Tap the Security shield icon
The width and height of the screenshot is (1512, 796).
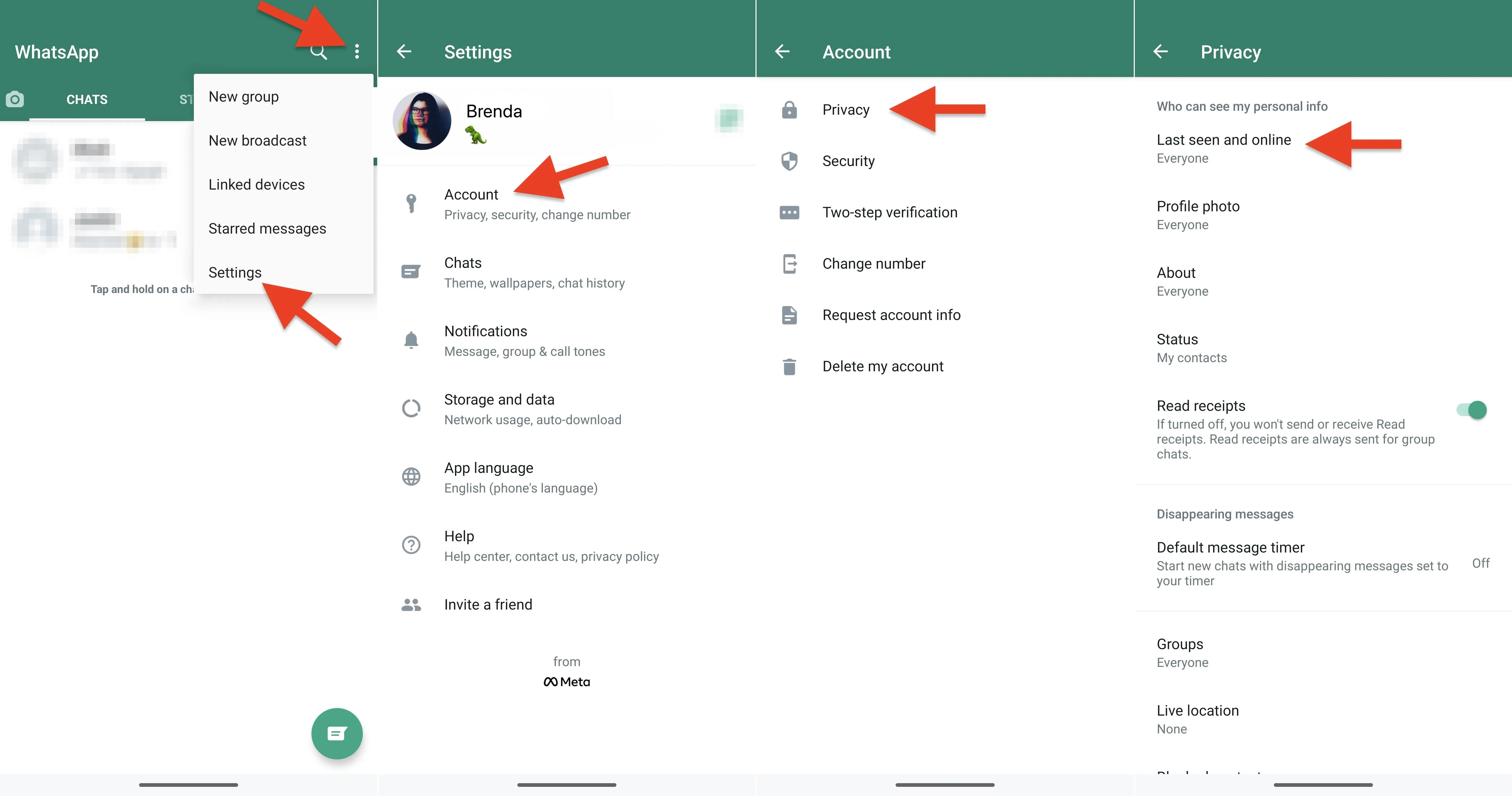pos(790,161)
